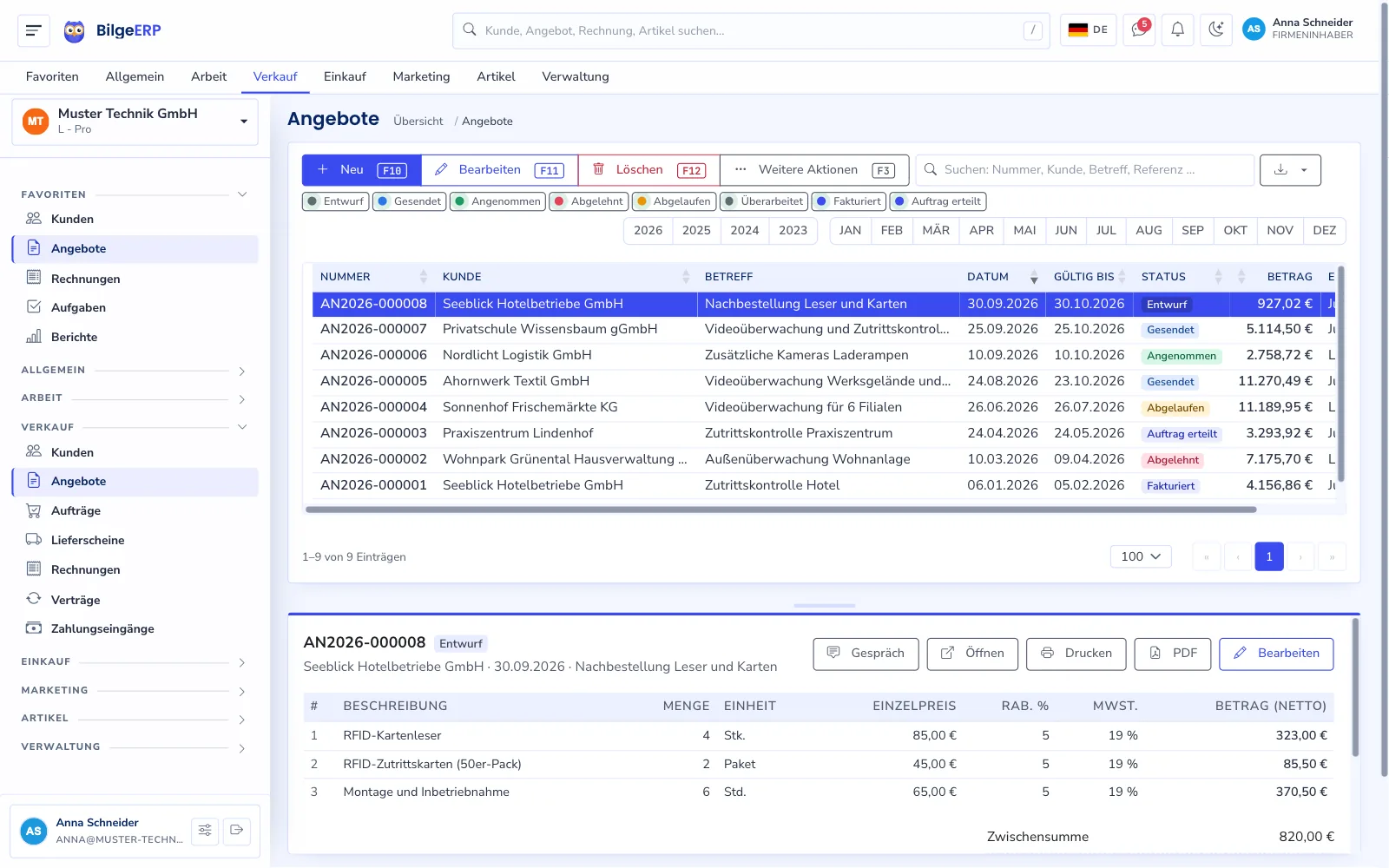Toggle the Fakturiert status filter
This screenshot has height=868, width=1389.
849,201
